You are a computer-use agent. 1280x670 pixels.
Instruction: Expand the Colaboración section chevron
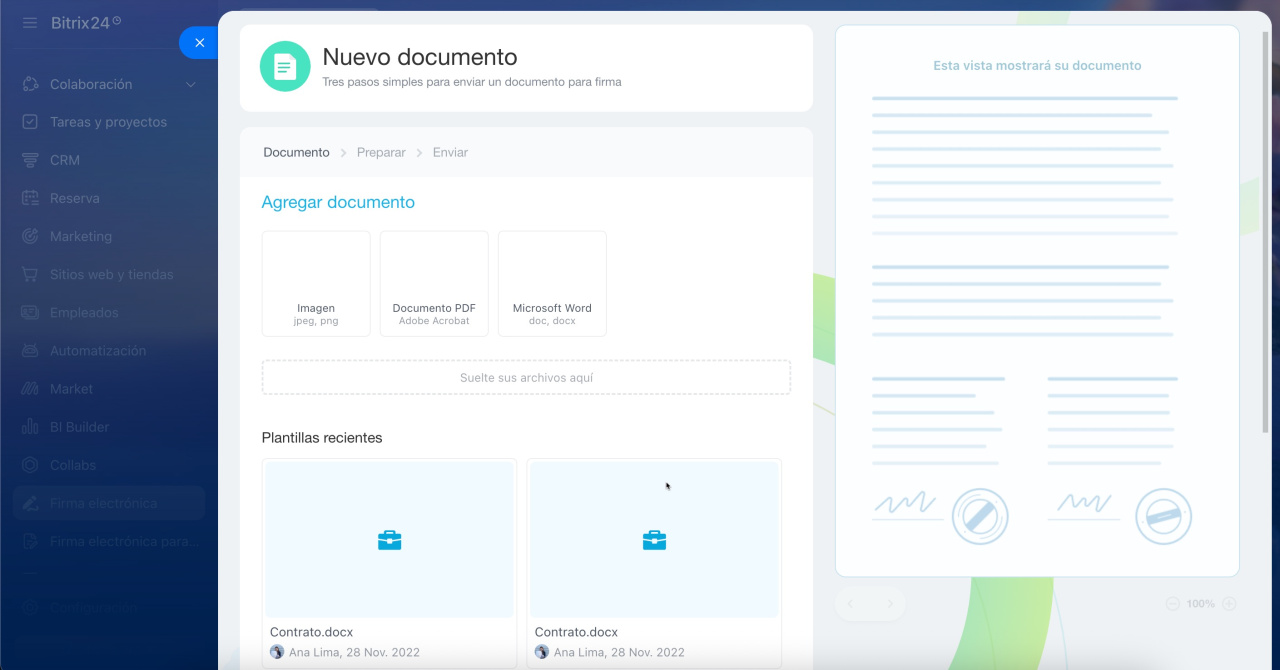click(191, 85)
